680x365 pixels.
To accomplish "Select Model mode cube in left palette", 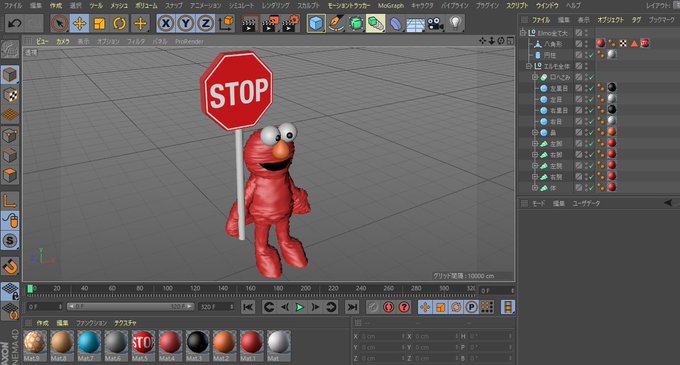I will [10, 75].
